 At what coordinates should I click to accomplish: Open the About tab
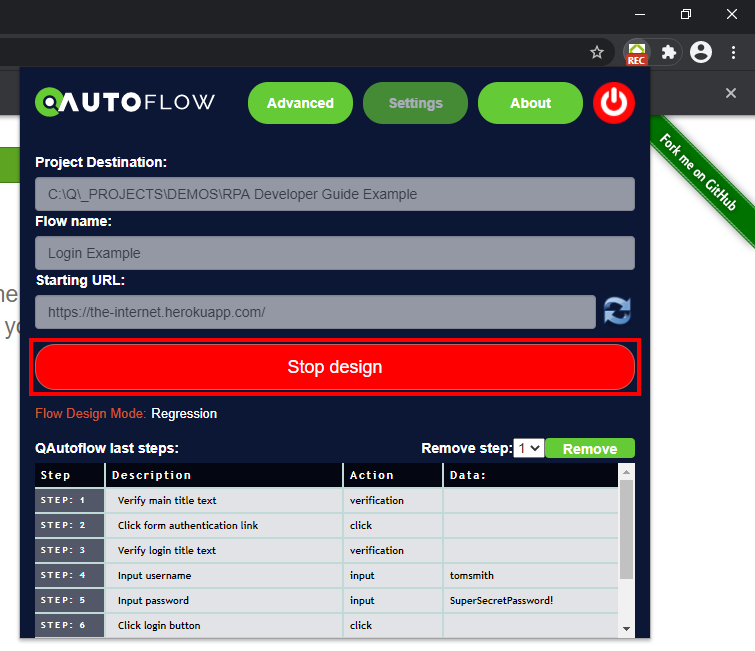pyautogui.click(x=530, y=103)
